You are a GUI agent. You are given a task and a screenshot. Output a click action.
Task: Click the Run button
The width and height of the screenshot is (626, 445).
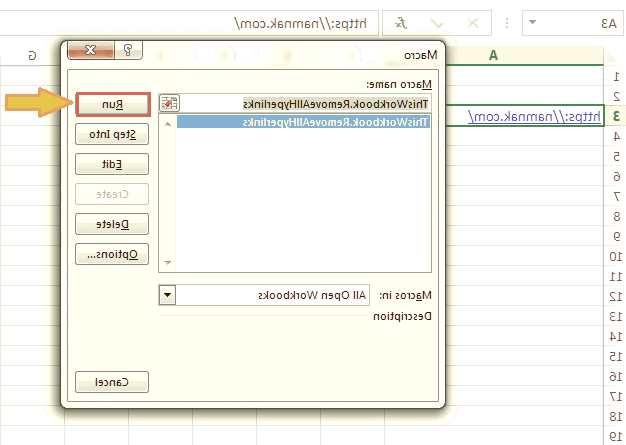(x=112, y=104)
